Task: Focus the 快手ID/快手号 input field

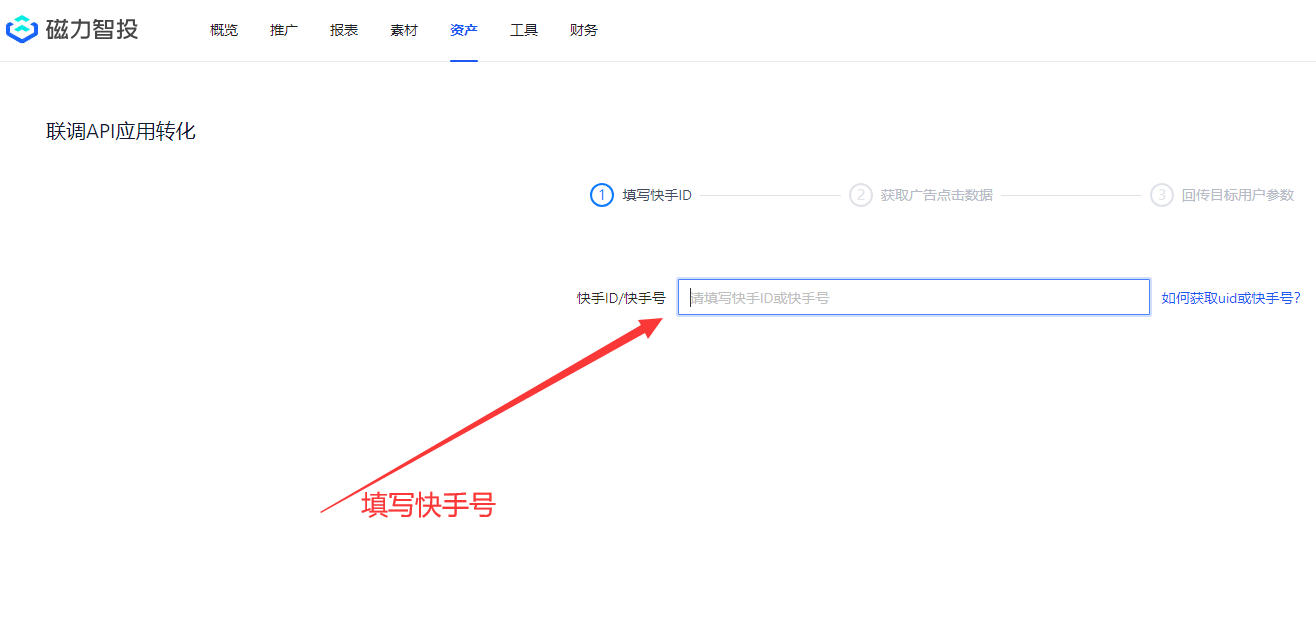Action: coord(914,297)
